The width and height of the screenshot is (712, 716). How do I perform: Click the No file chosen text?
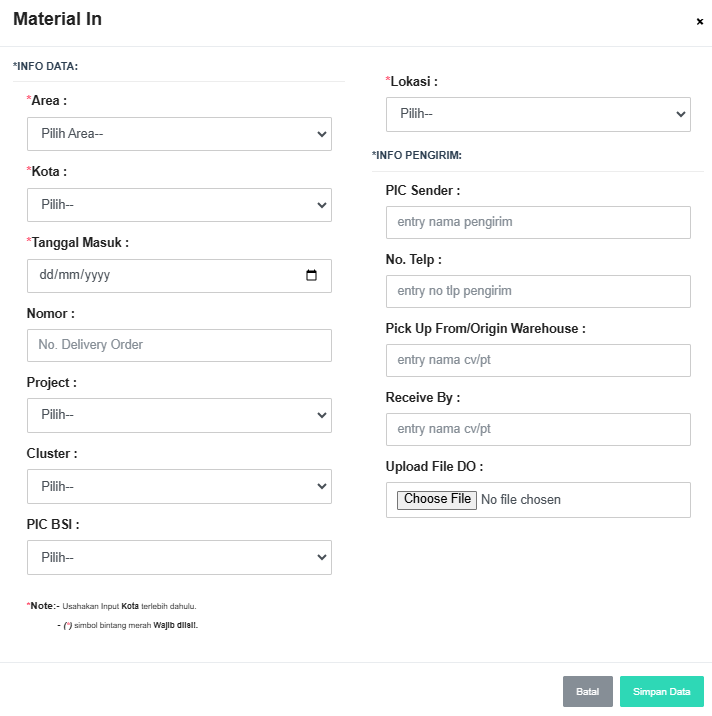point(521,500)
